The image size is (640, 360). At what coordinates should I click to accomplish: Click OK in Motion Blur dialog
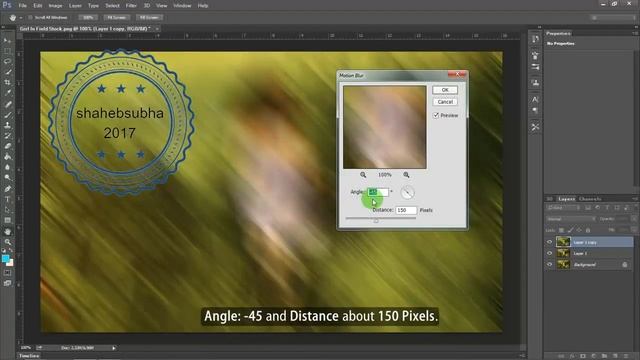coord(445,90)
